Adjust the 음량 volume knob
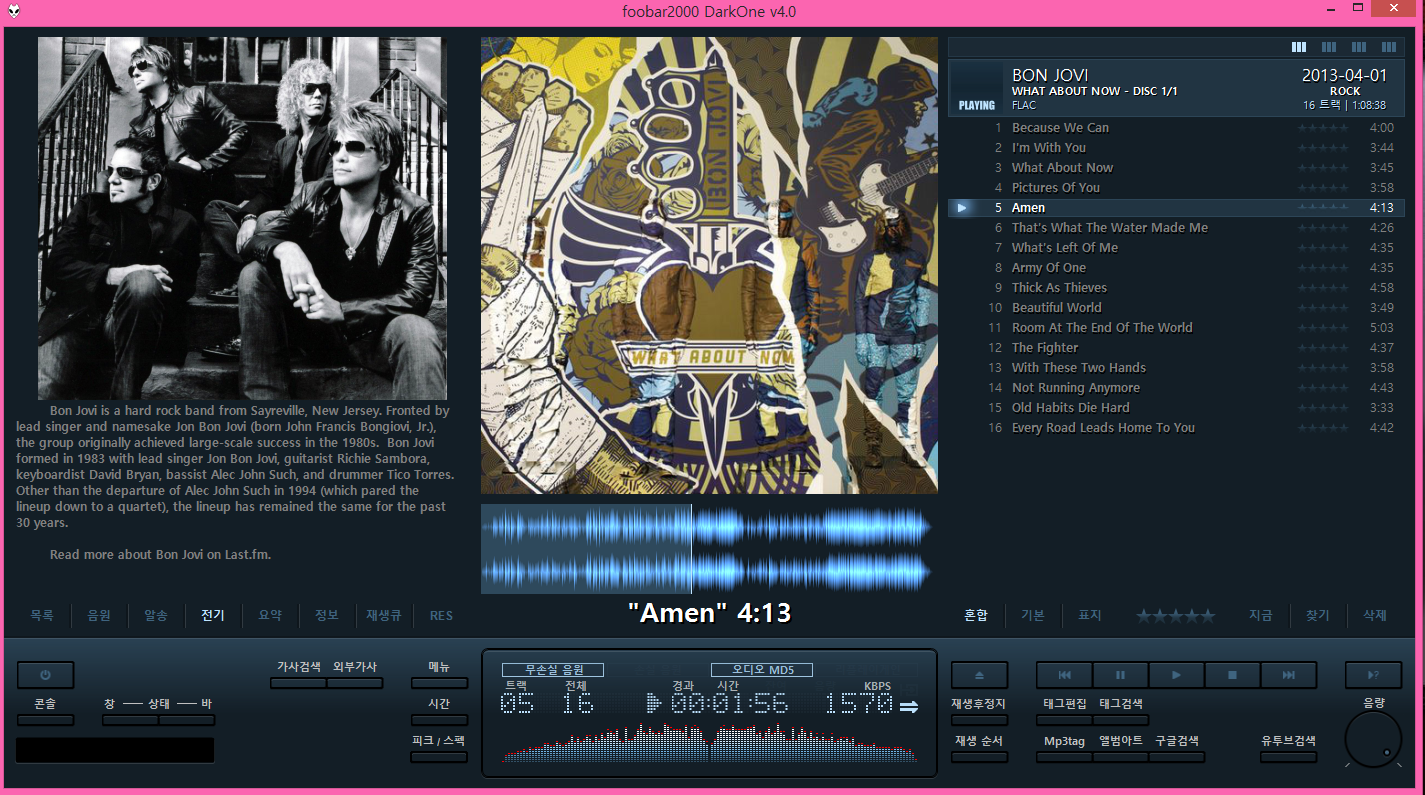The height and width of the screenshot is (795, 1425). [1372, 737]
